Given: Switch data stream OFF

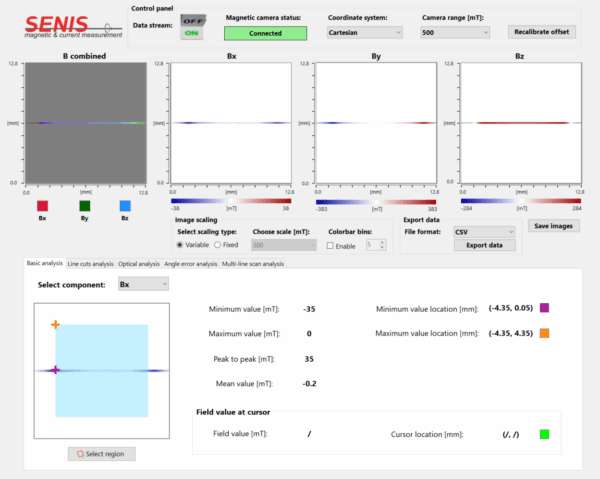Looking at the screenshot, I should [192, 19].
